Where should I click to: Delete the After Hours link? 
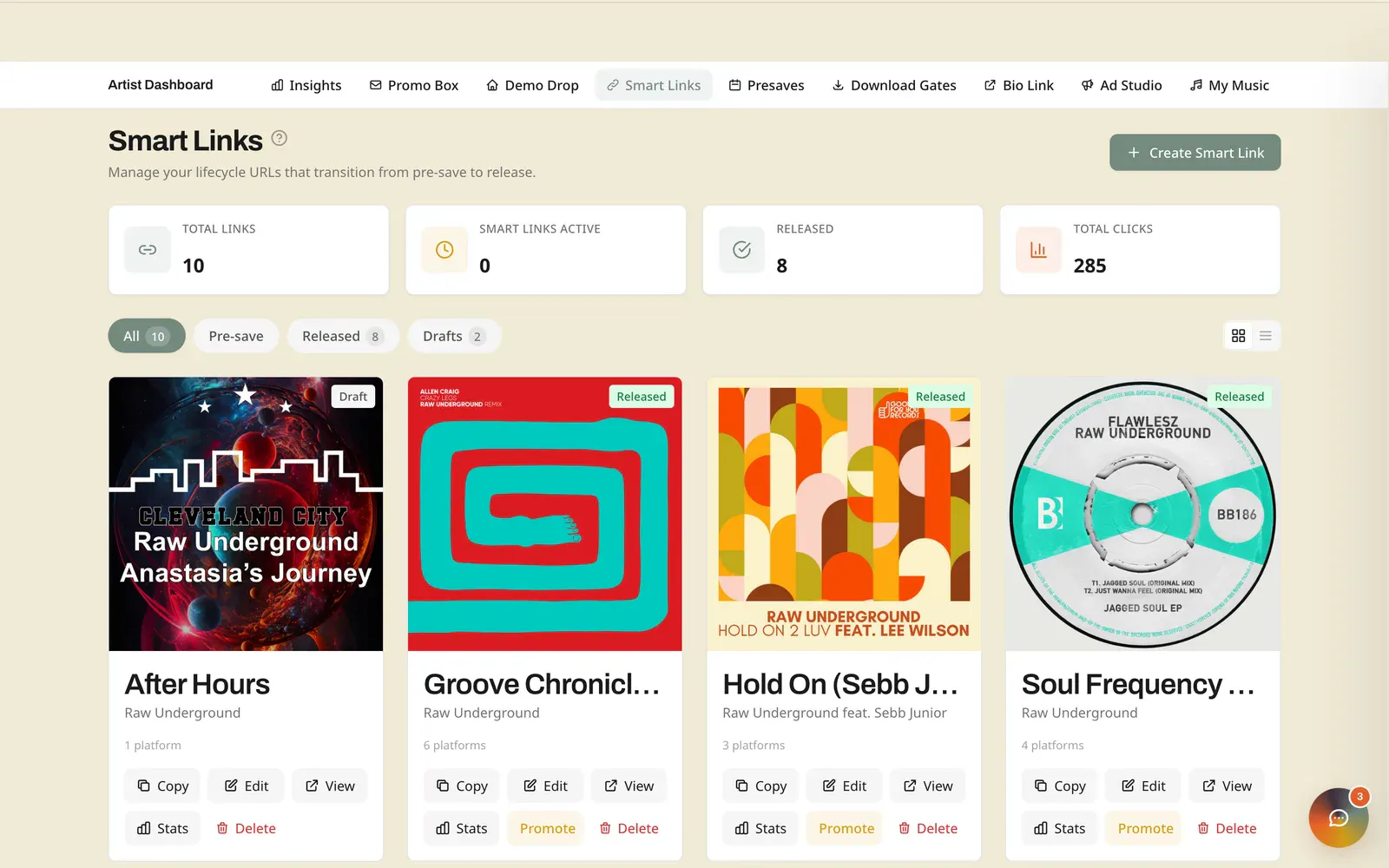(x=246, y=828)
